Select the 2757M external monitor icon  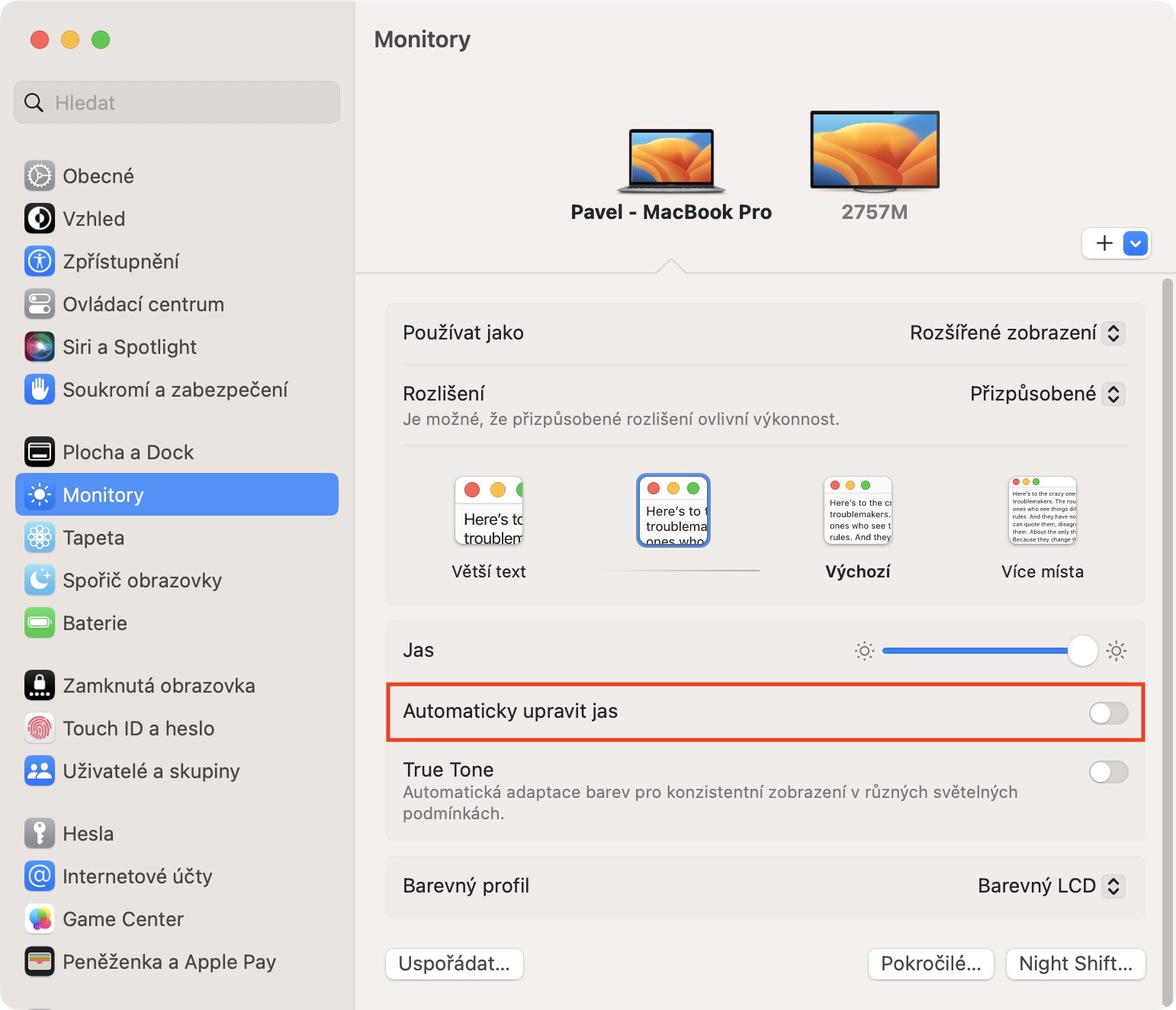click(x=875, y=151)
